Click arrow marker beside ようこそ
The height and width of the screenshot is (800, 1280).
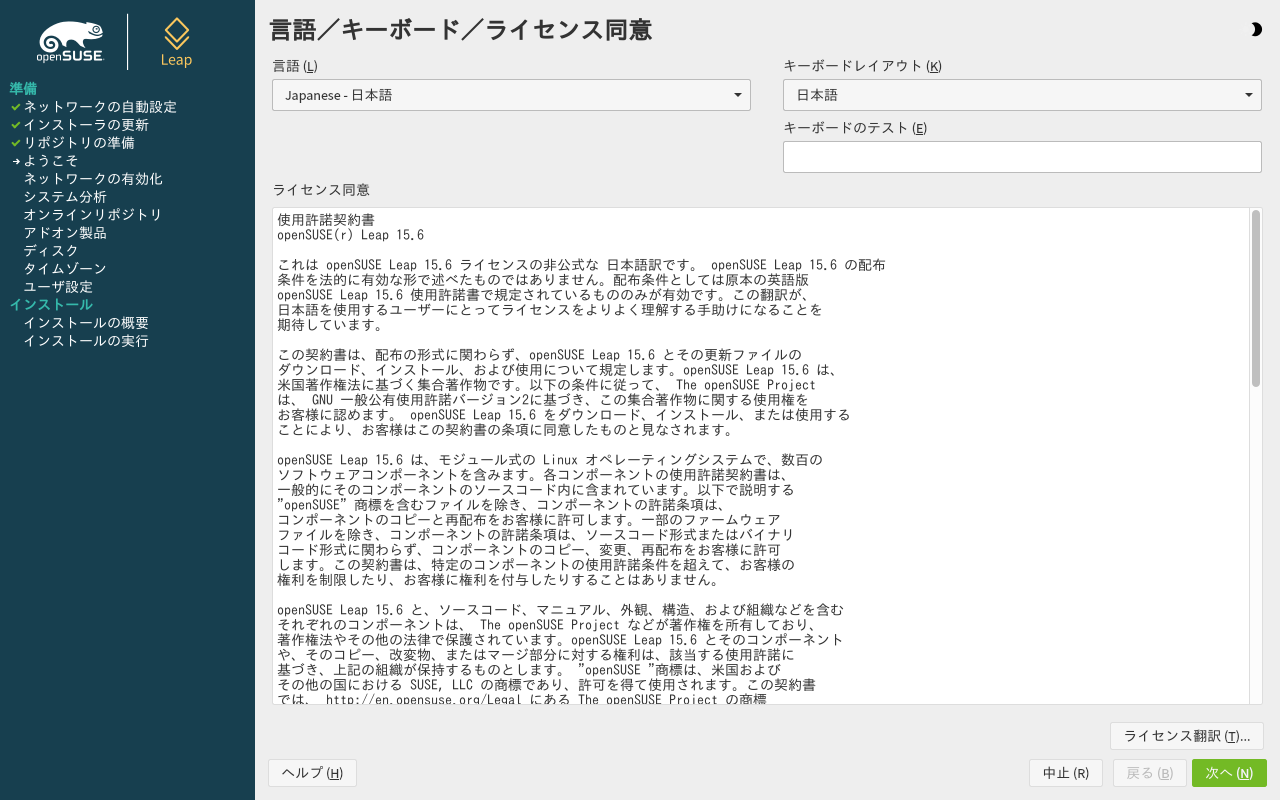[x=16, y=161]
